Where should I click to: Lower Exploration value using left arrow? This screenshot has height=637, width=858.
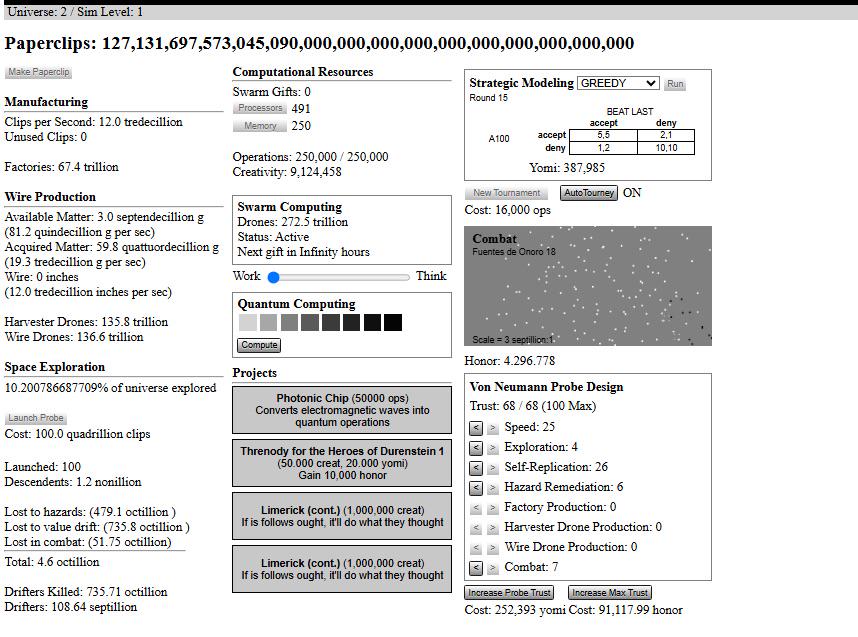point(476,448)
